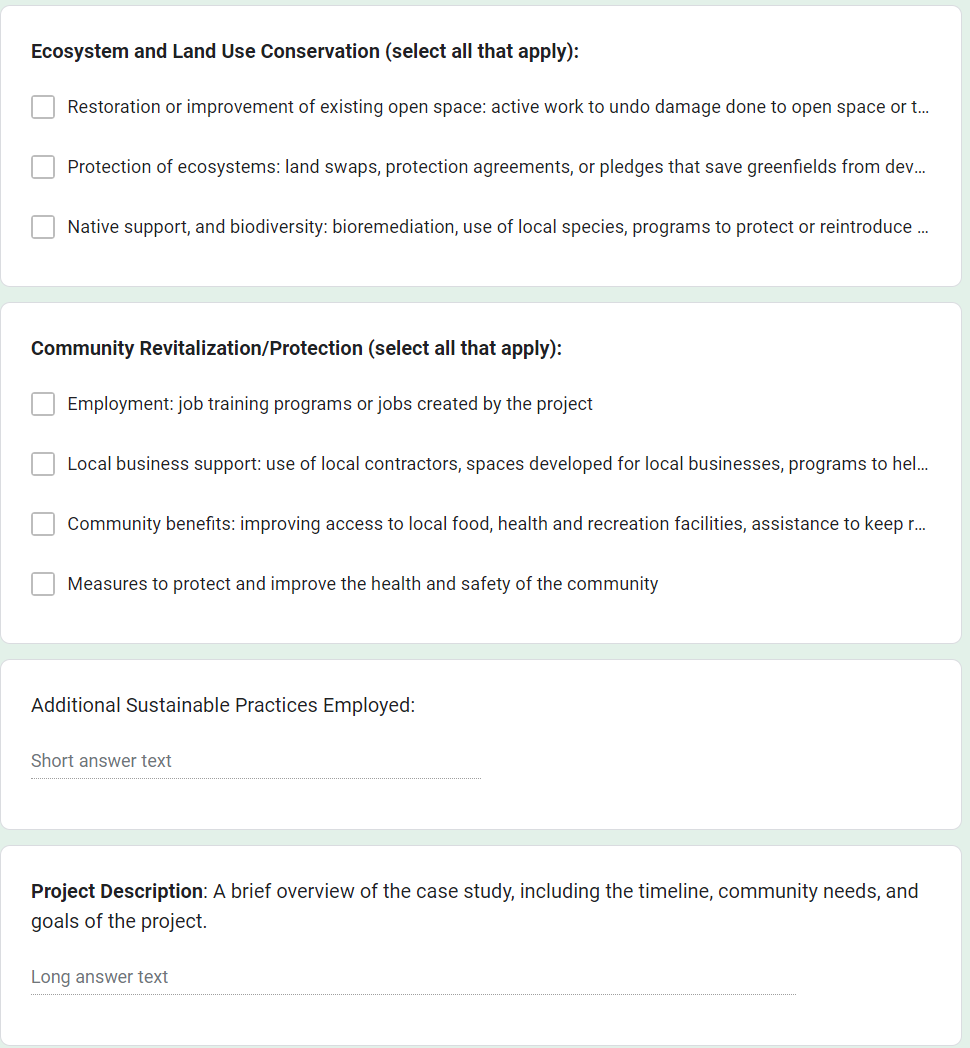
Task: Tick the Protection of ecosystems checkbox
Action: (43, 167)
